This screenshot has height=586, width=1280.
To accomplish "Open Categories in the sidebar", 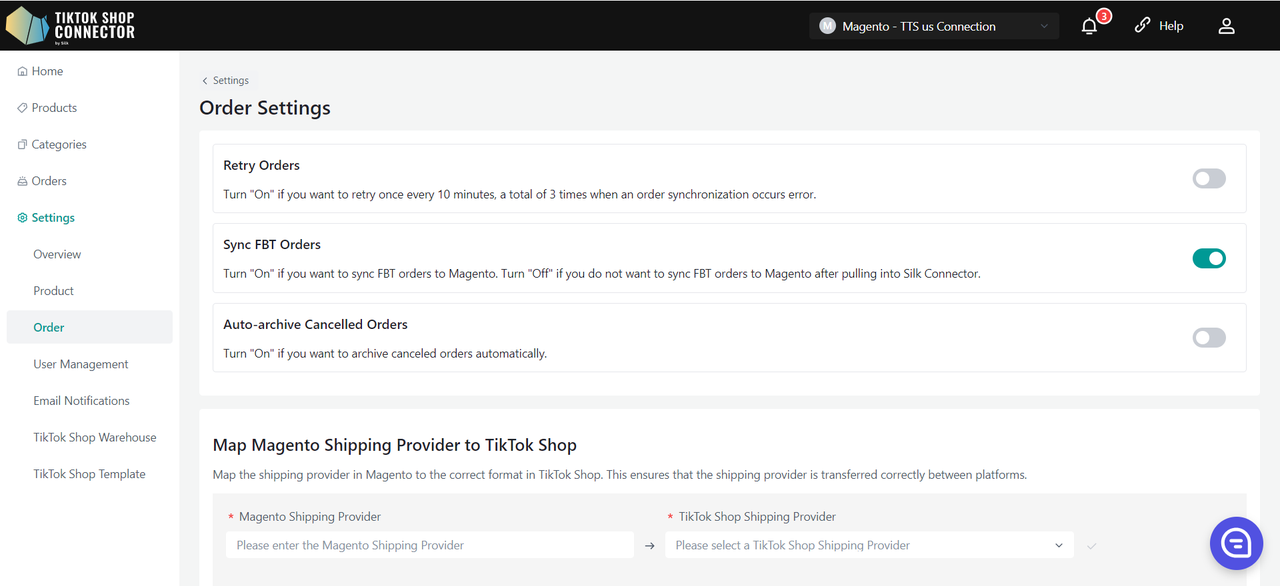I will (58, 145).
